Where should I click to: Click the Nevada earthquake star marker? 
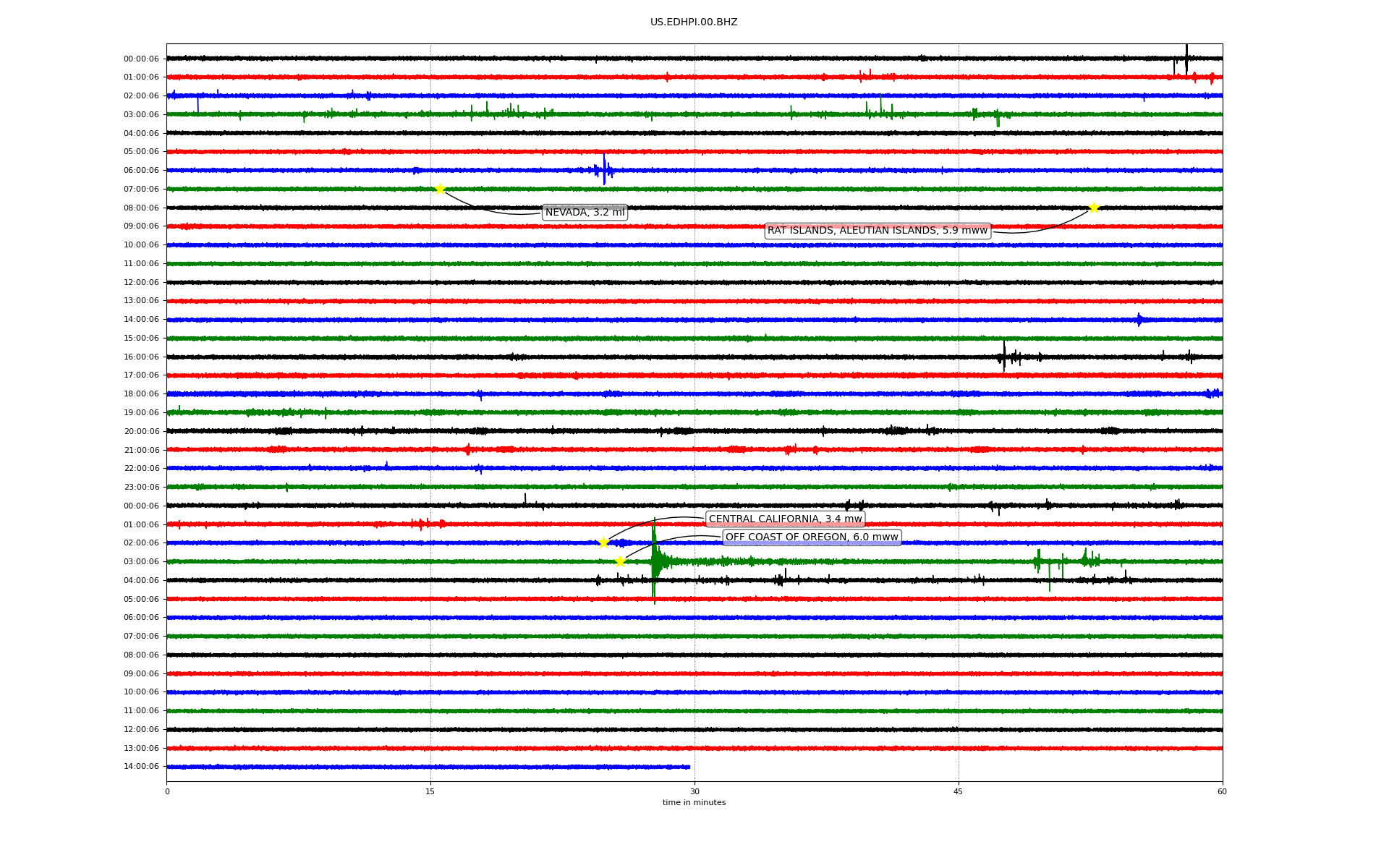(440, 190)
